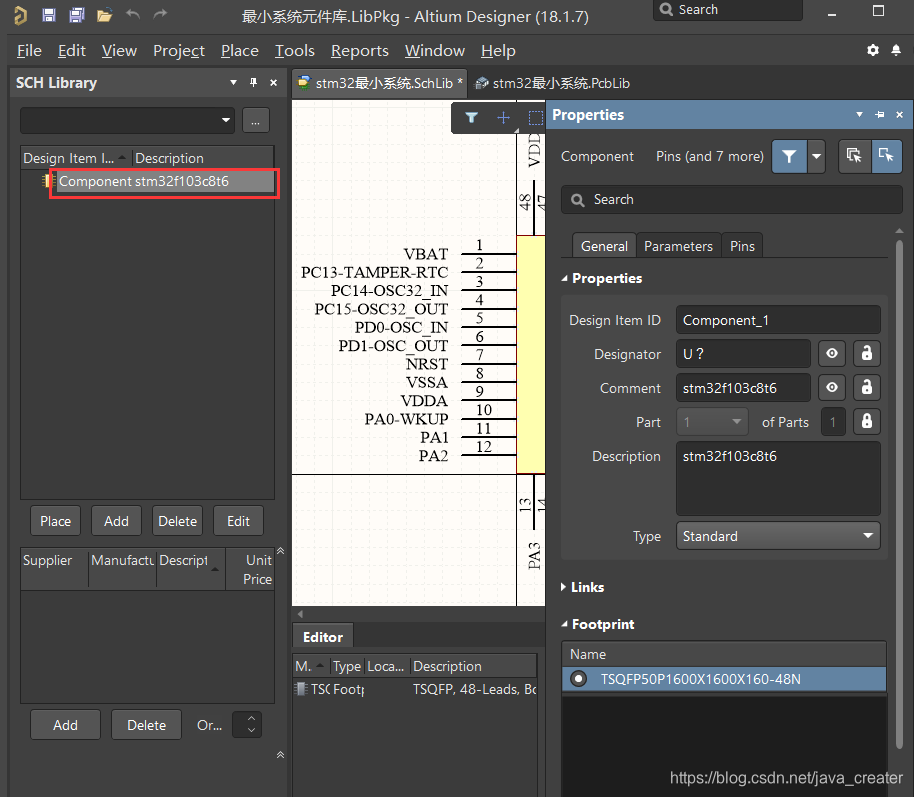Viewport: 914px width, 797px height.
Task: Toggle Designator visibility eye icon
Action: (832, 353)
